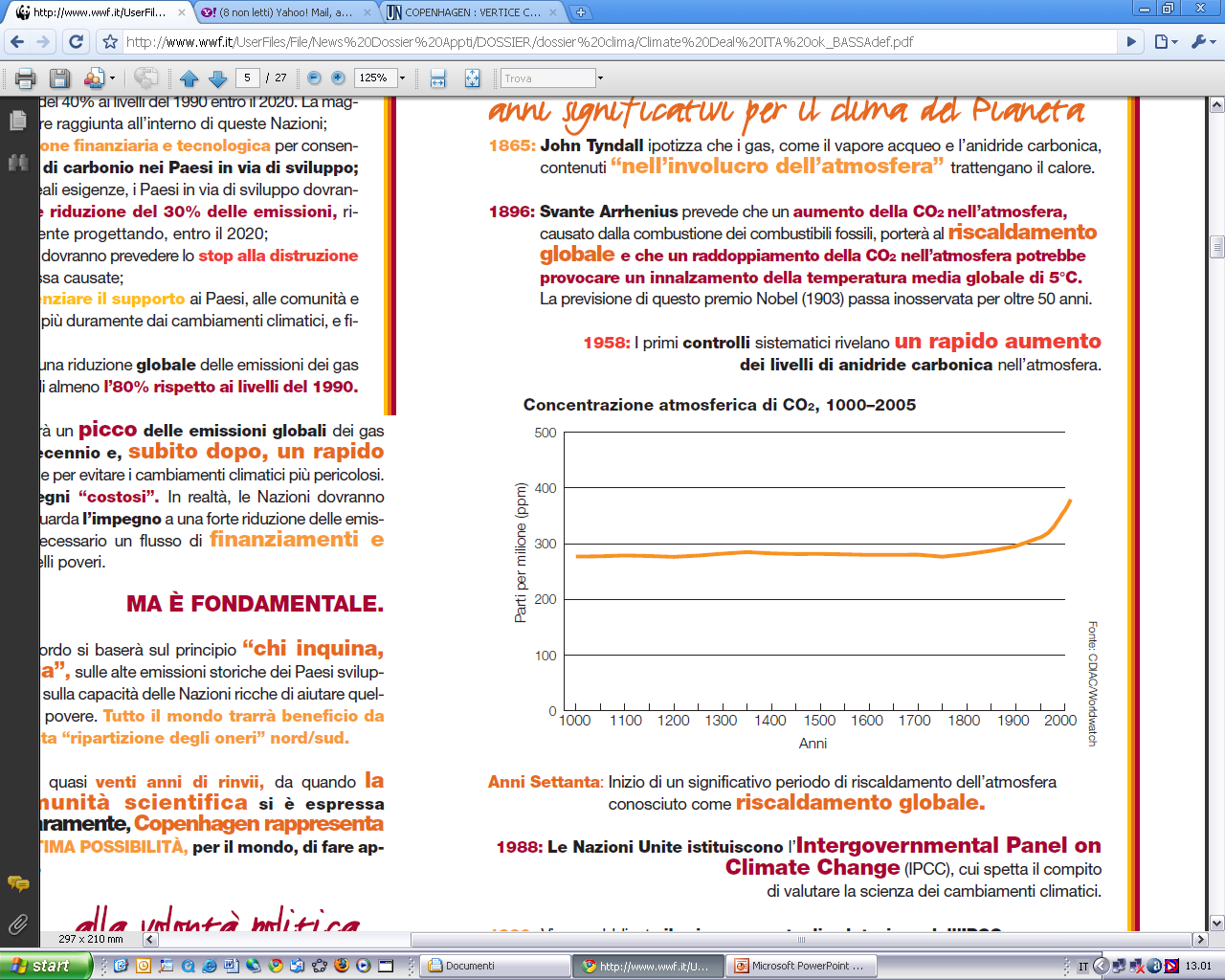Open the Pages panel in PDF sidebar
Viewport: 1225px width, 980px height.
[x=18, y=120]
